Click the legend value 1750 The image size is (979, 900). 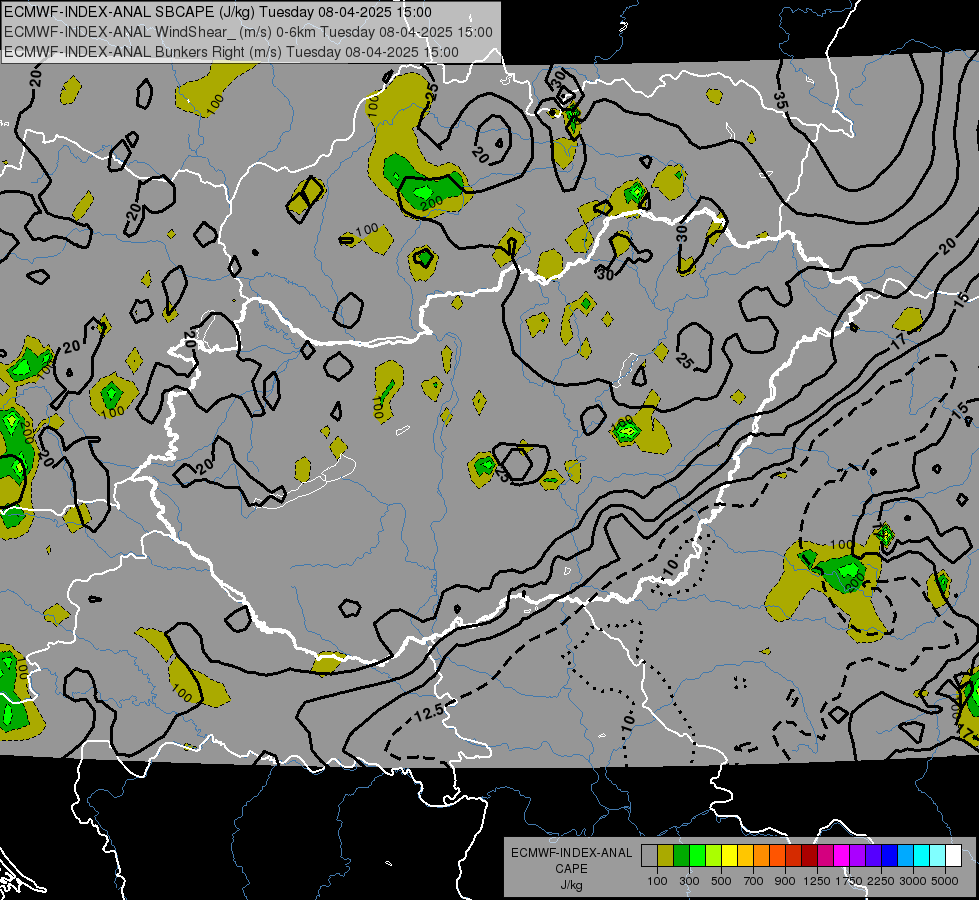coord(849,881)
